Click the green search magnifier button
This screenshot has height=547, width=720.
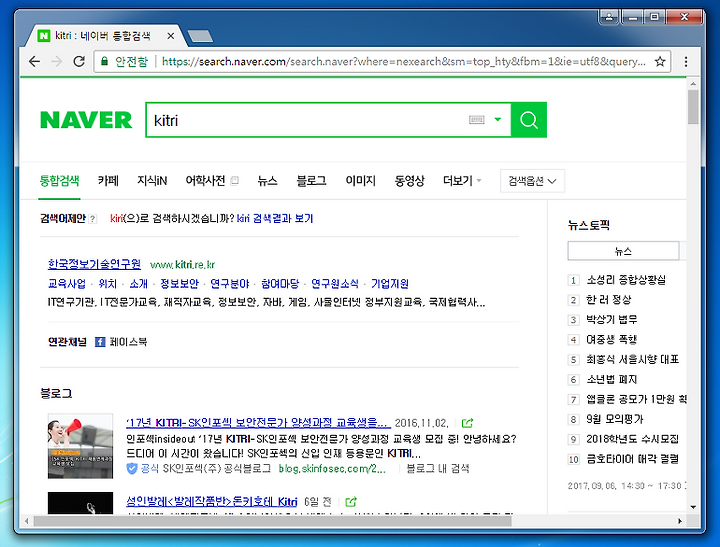[x=529, y=120]
